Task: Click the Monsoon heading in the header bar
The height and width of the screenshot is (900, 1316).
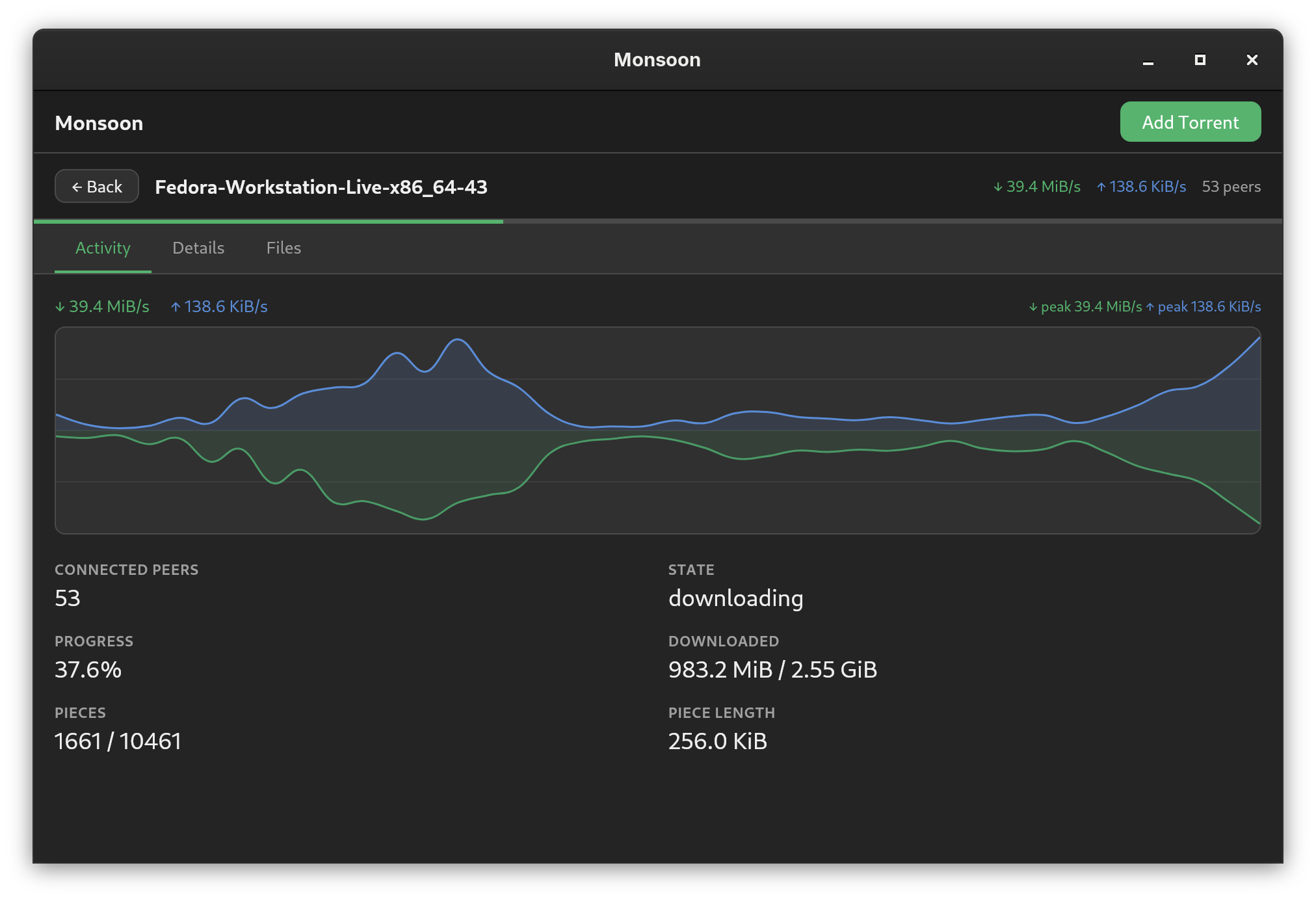Action: 99,123
